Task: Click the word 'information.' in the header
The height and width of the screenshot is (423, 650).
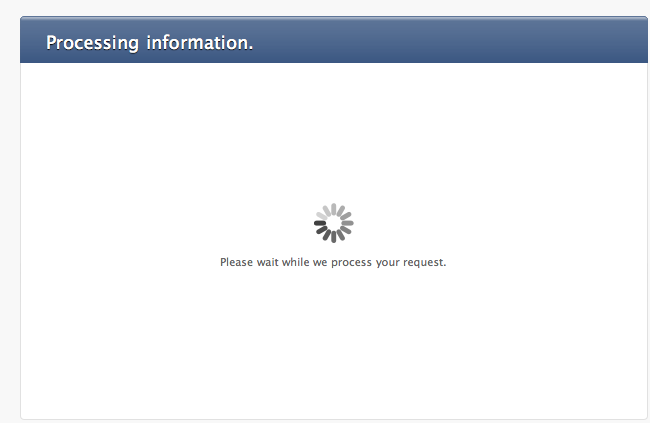Action: 199,42
